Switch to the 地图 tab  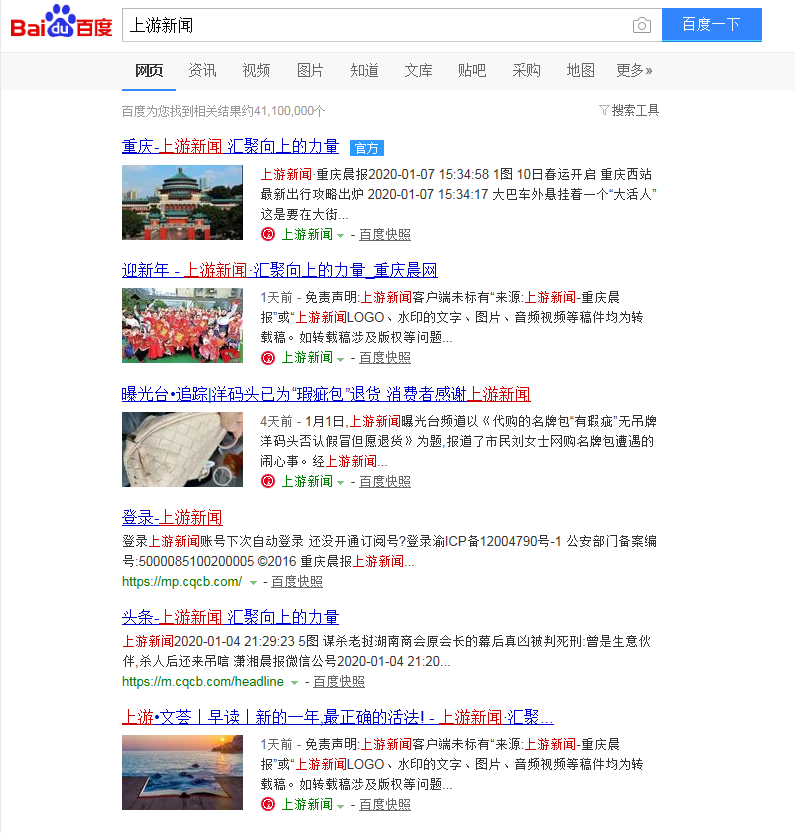point(580,70)
